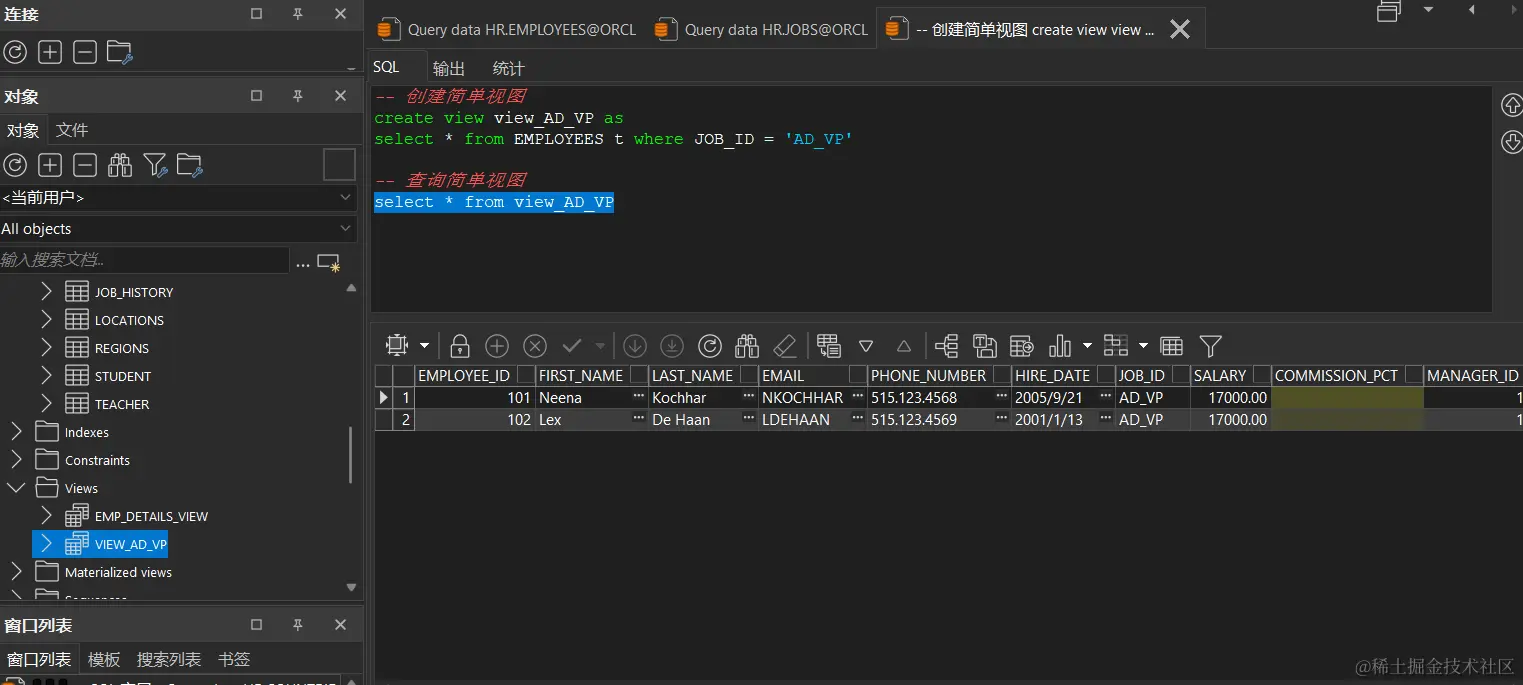Jump to next statement with down arrow circle
The image size is (1523, 685).
pyautogui.click(x=1511, y=142)
